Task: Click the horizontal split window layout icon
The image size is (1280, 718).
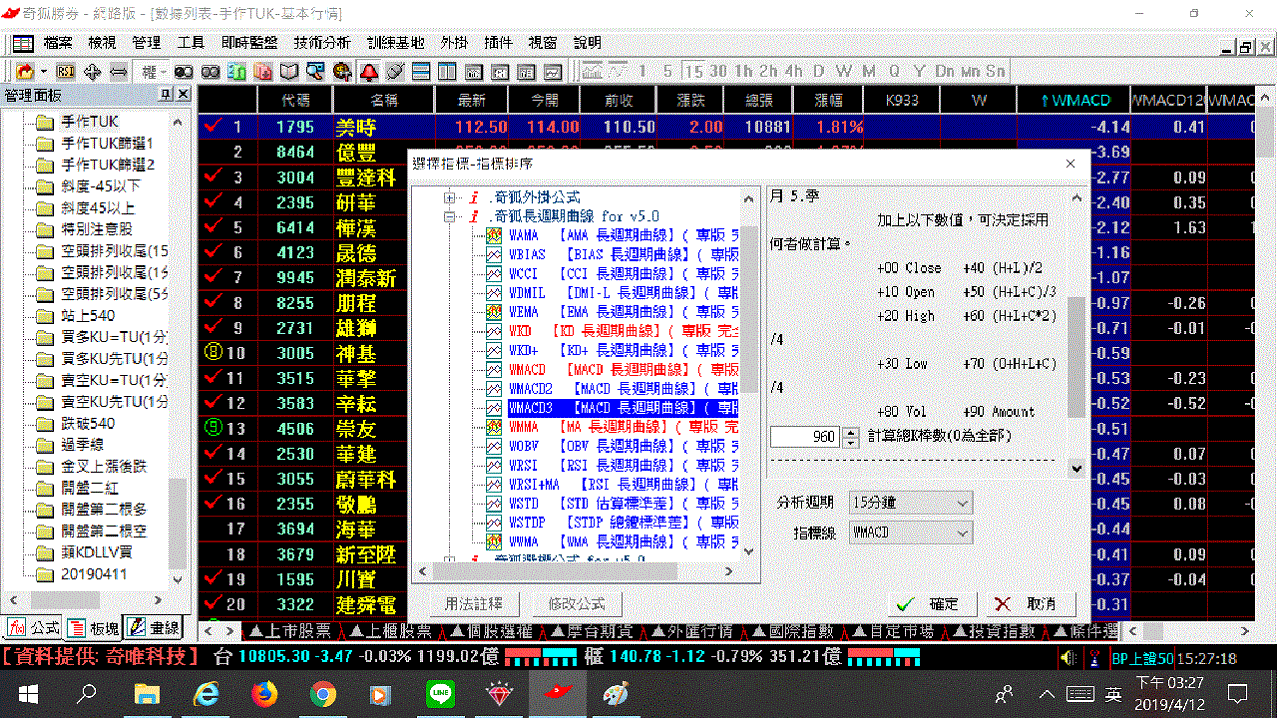Action: [x=421, y=72]
